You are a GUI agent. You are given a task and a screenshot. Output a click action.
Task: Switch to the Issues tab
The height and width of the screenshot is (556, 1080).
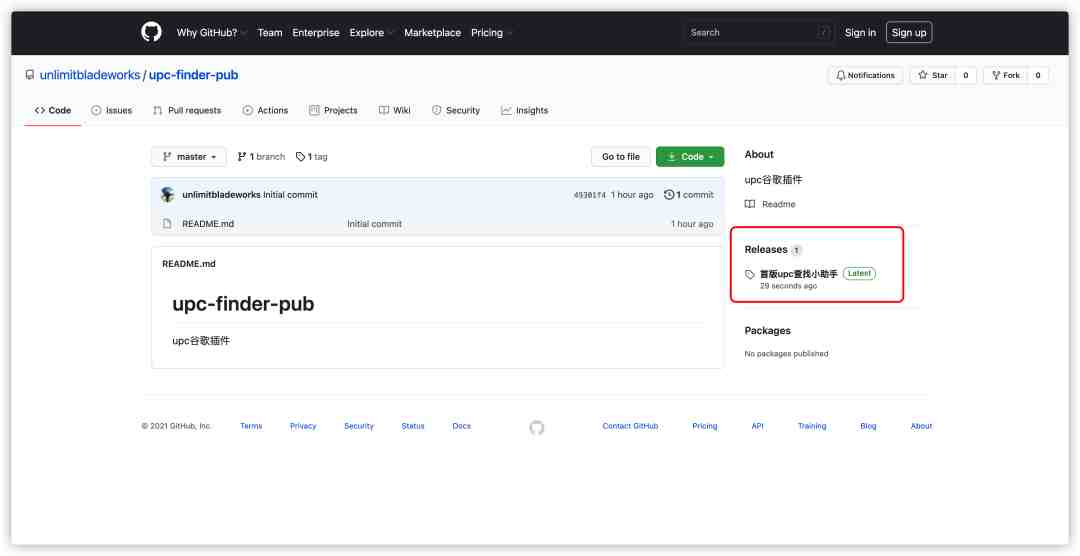[112, 110]
